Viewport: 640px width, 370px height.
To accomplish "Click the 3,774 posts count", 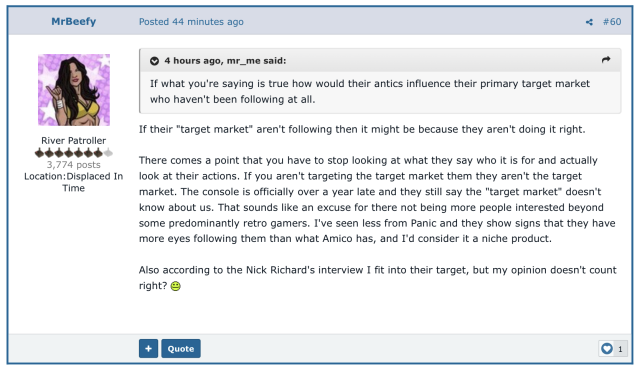I will [73, 164].
